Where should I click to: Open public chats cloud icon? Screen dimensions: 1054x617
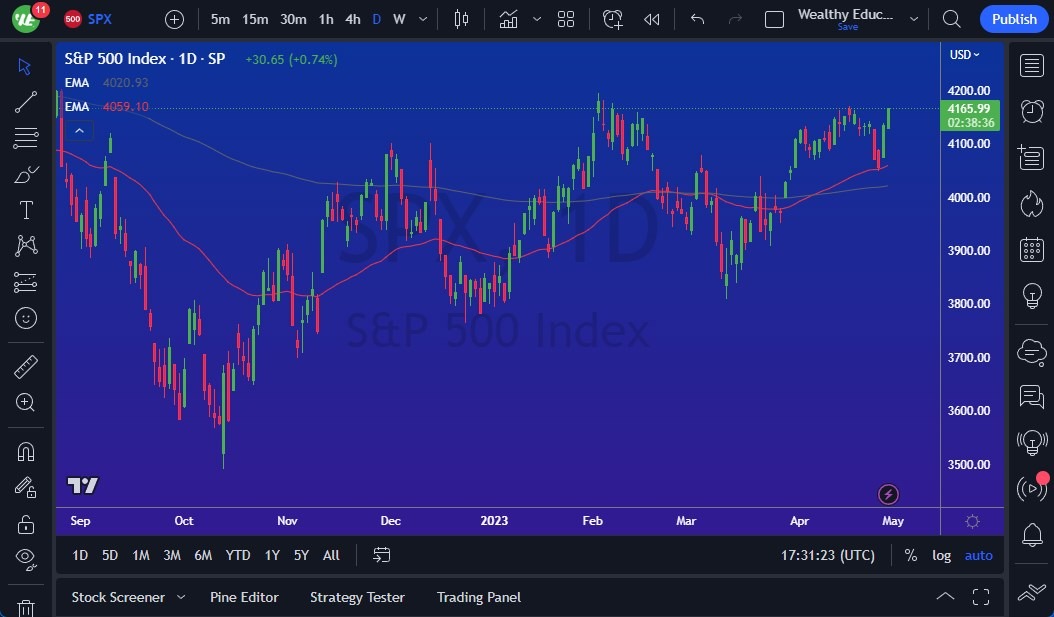point(1031,352)
